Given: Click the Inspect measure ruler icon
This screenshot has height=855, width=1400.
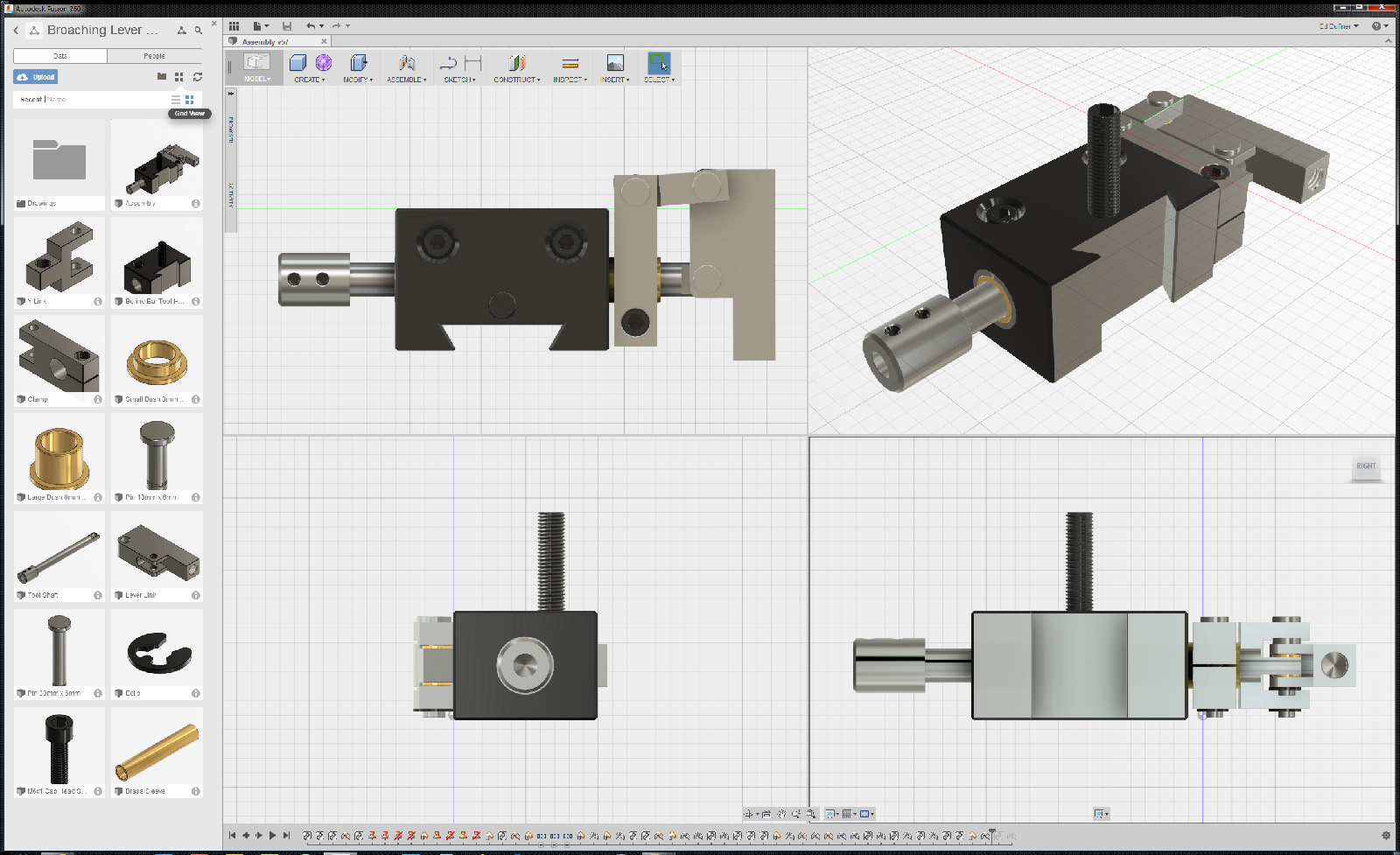Looking at the screenshot, I should click(x=570, y=63).
